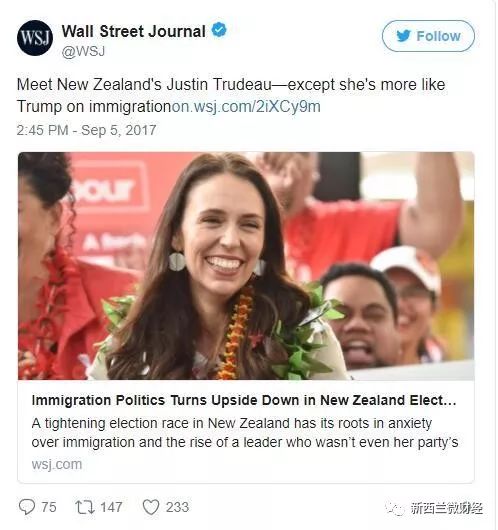Click the article description about tightening election race
Viewport: 498px width, 530px height.
(x=245, y=433)
